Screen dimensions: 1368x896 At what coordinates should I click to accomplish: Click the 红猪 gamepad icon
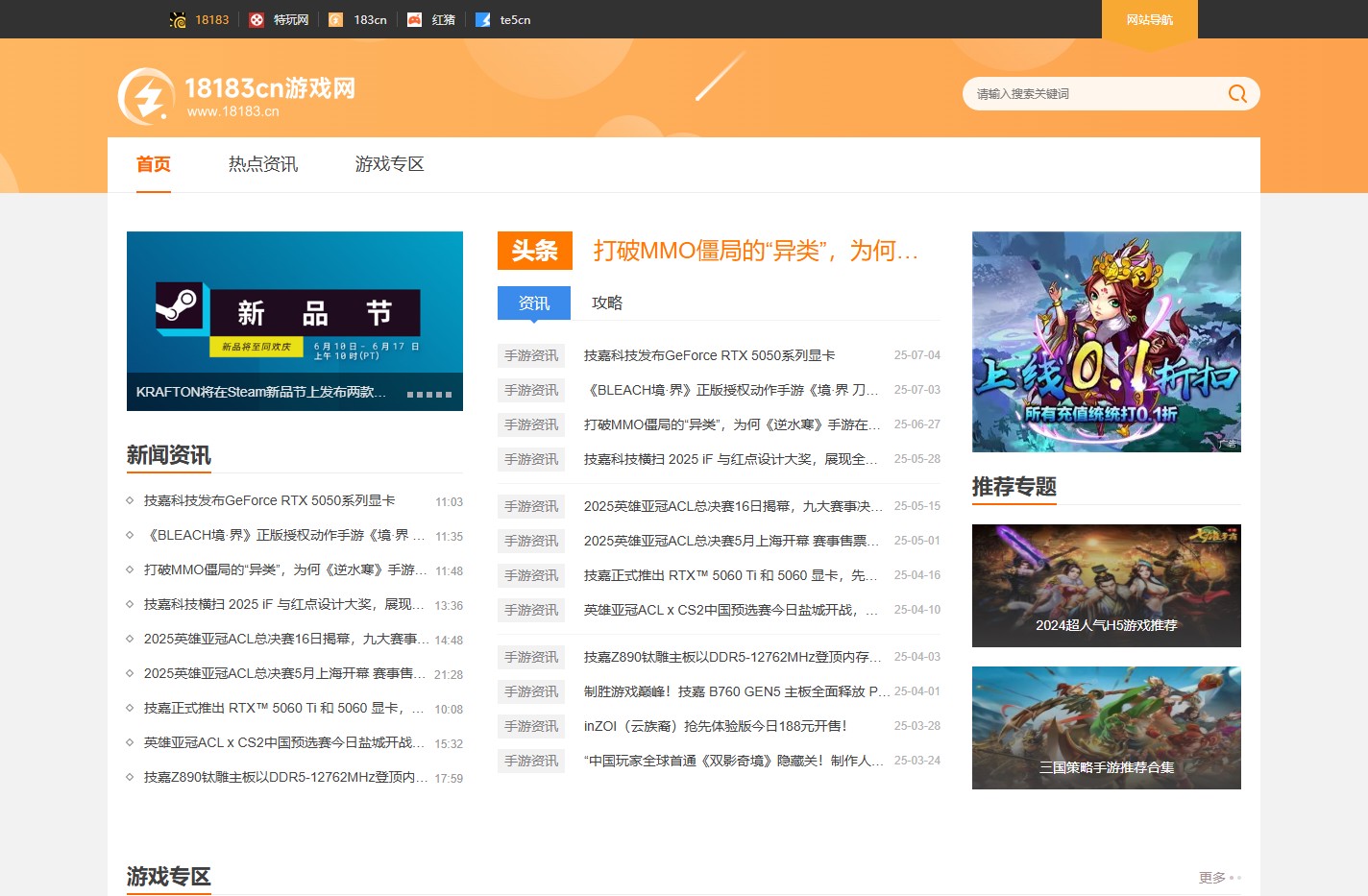pos(414,19)
